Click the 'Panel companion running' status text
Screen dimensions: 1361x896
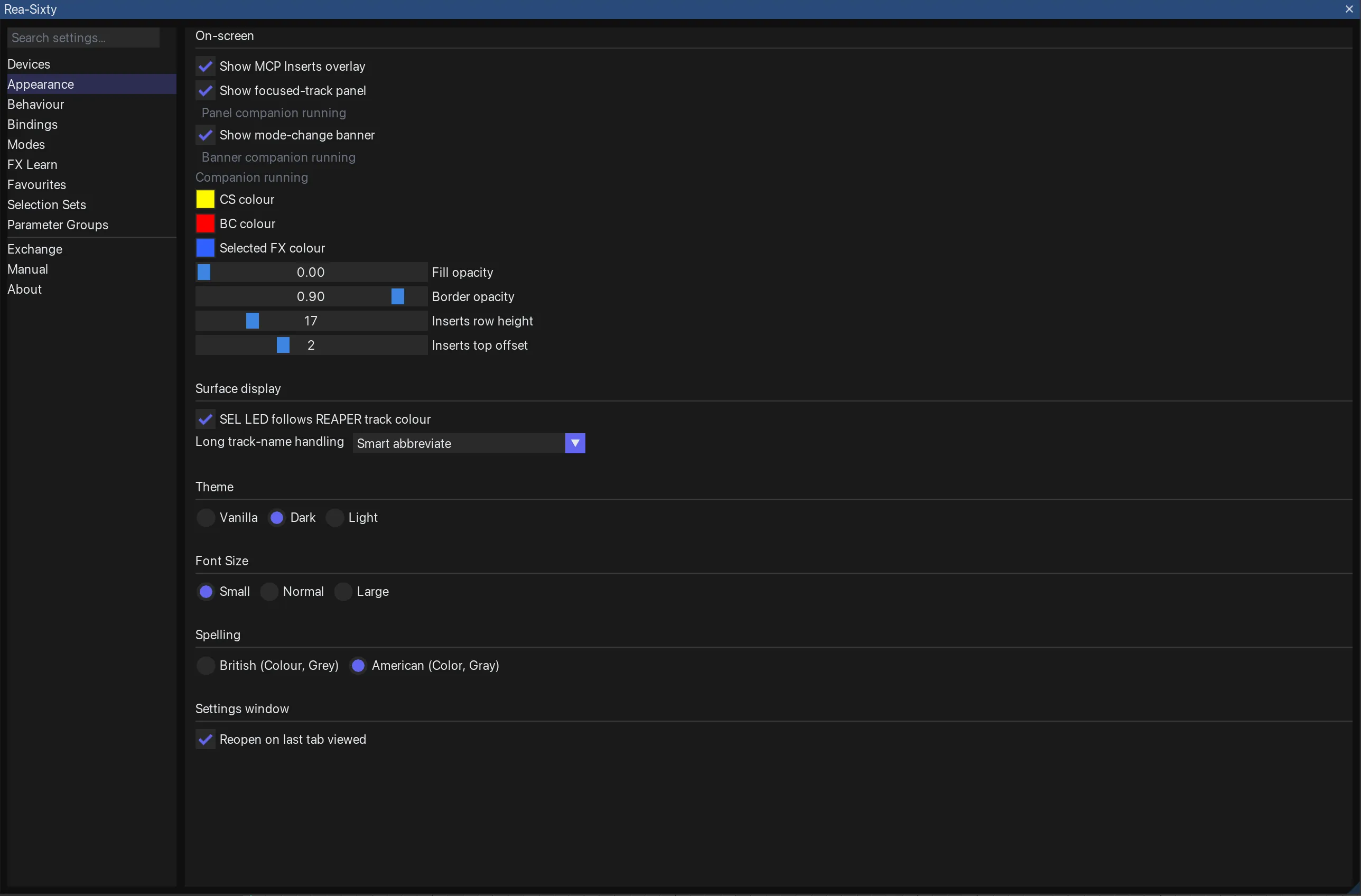point(274,113)
